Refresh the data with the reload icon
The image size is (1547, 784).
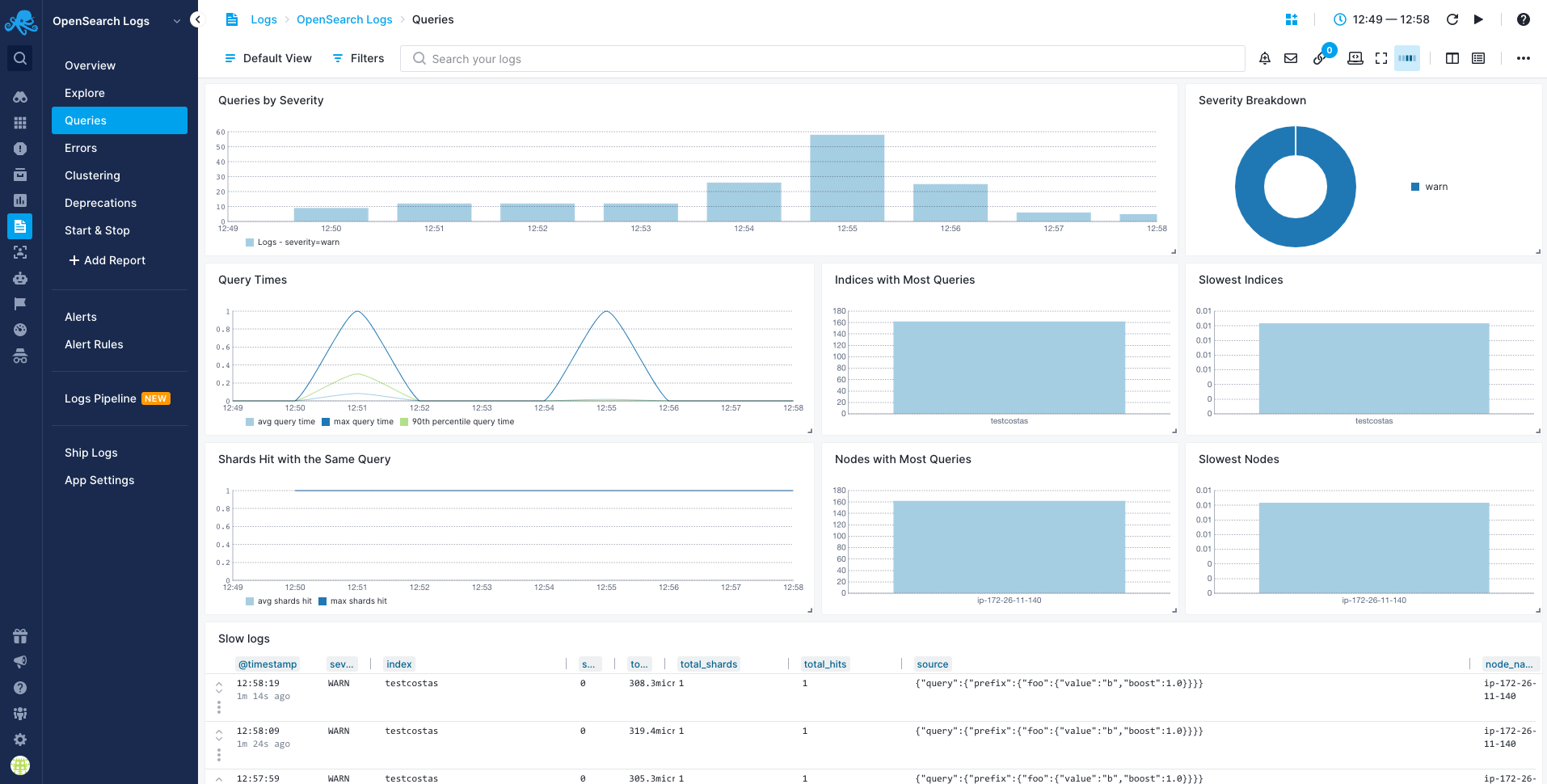pos(1452,19)
